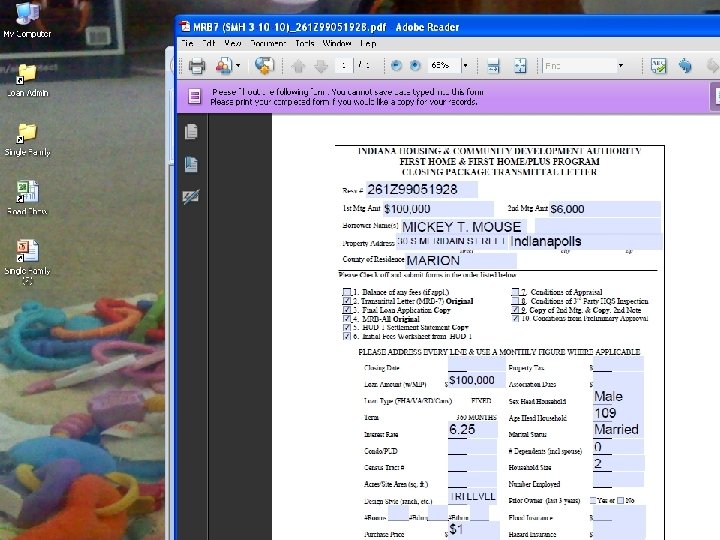Open the collaborate icon dropdown arrow
This screenshot has width=720, height=540.
(x=238, y=66)
